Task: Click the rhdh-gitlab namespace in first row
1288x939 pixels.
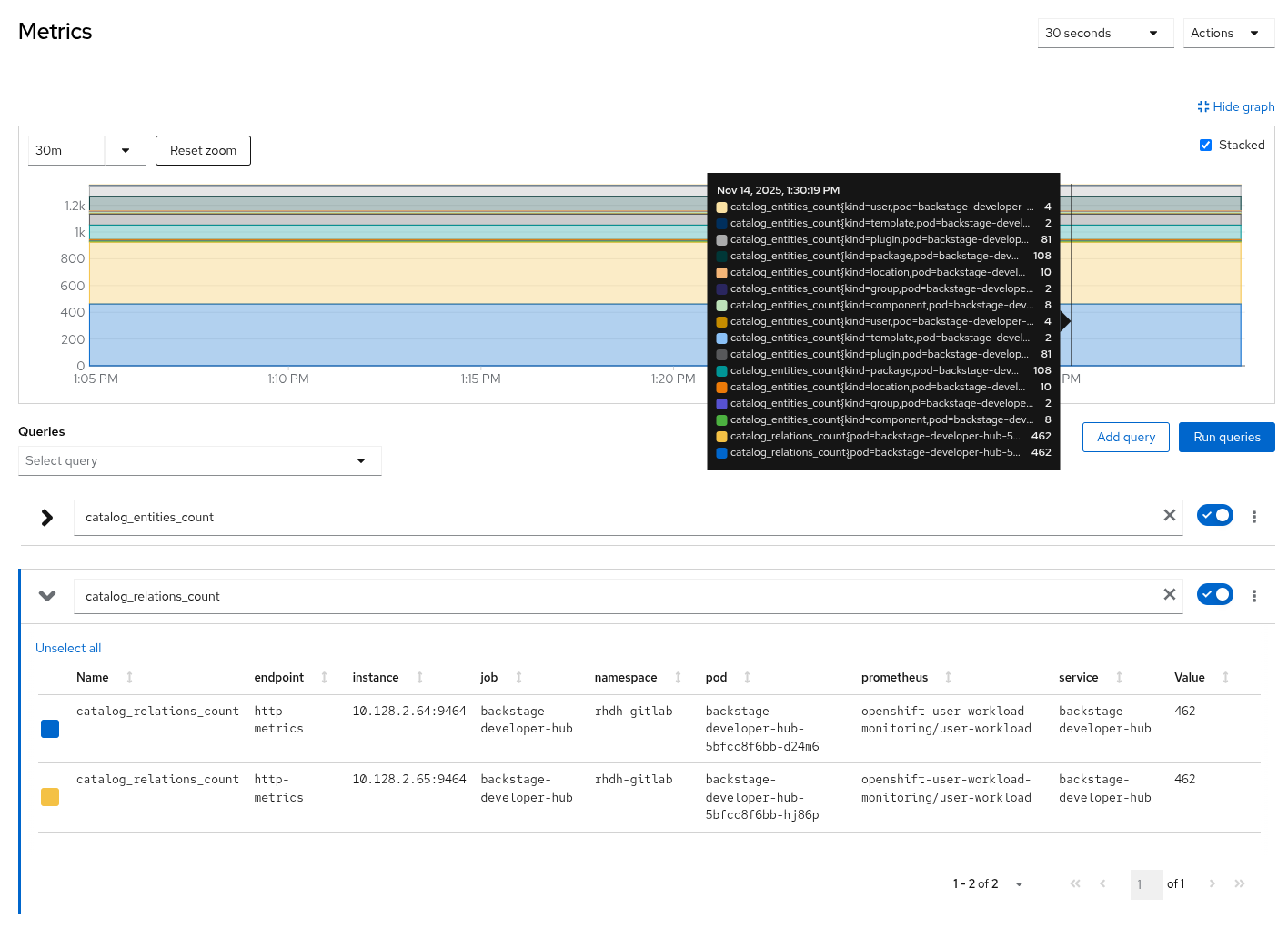Action: [x=633, y=711]
